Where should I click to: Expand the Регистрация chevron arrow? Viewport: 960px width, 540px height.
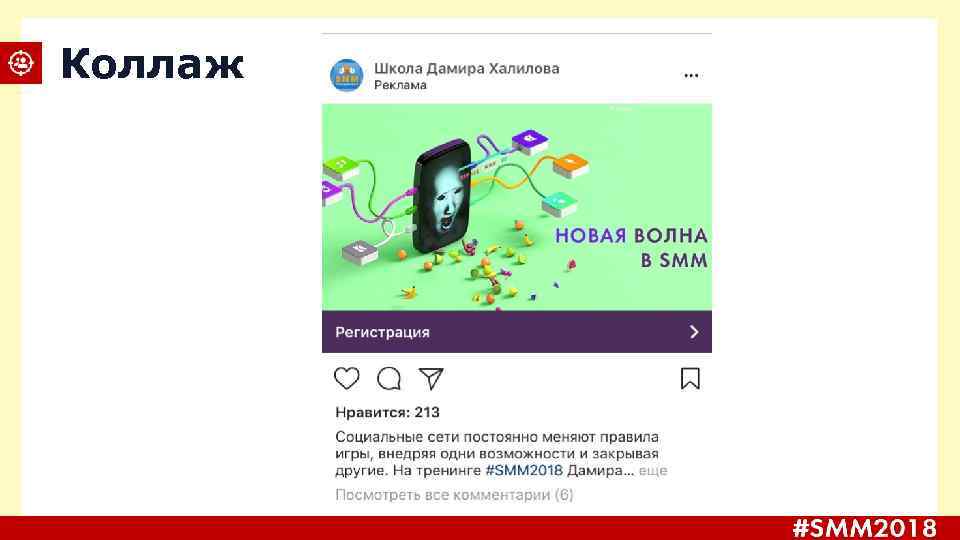coord(694,332)
